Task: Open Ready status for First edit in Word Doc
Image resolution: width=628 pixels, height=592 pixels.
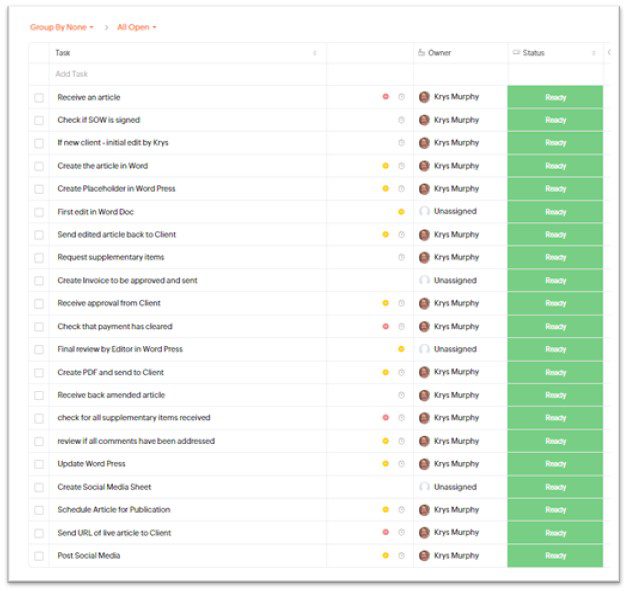Action: pyautogui.click(x=555, y=211)
